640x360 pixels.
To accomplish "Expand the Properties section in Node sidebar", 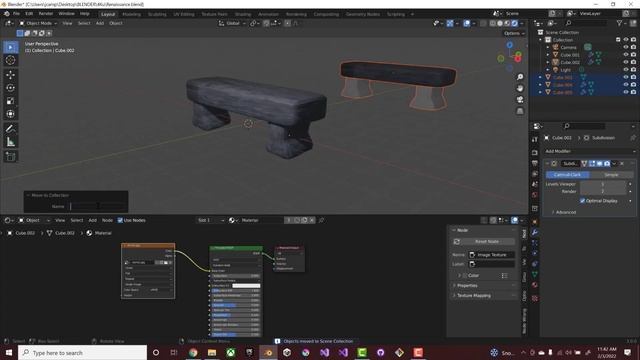I will point(467,286).
